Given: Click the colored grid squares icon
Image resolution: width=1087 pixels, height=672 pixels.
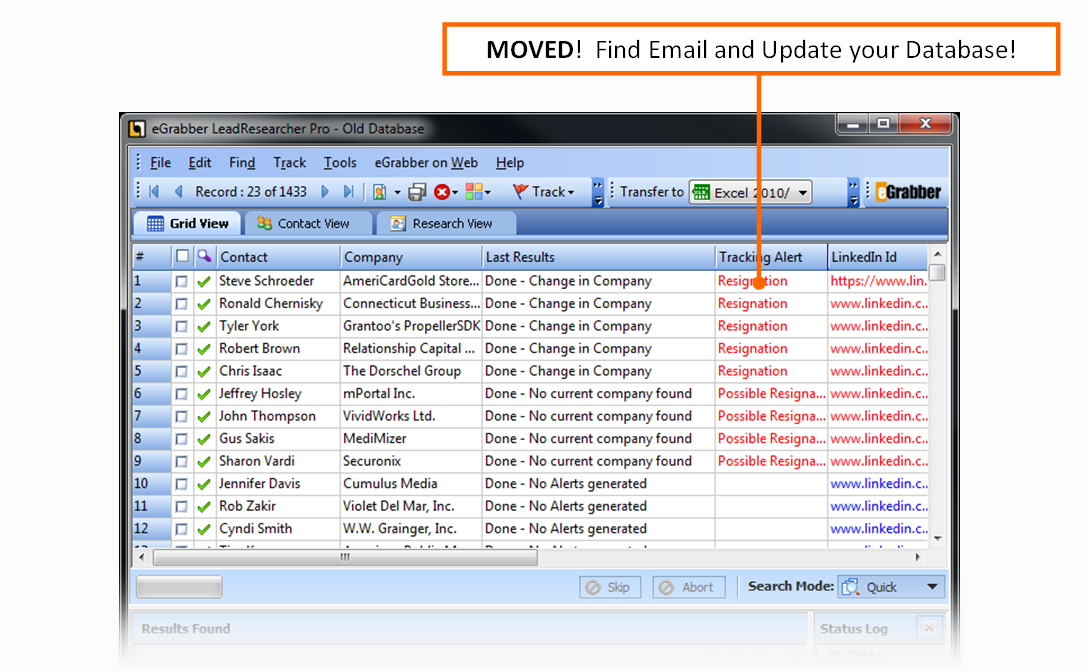Looking at the screenshot, I should [474, 192].
